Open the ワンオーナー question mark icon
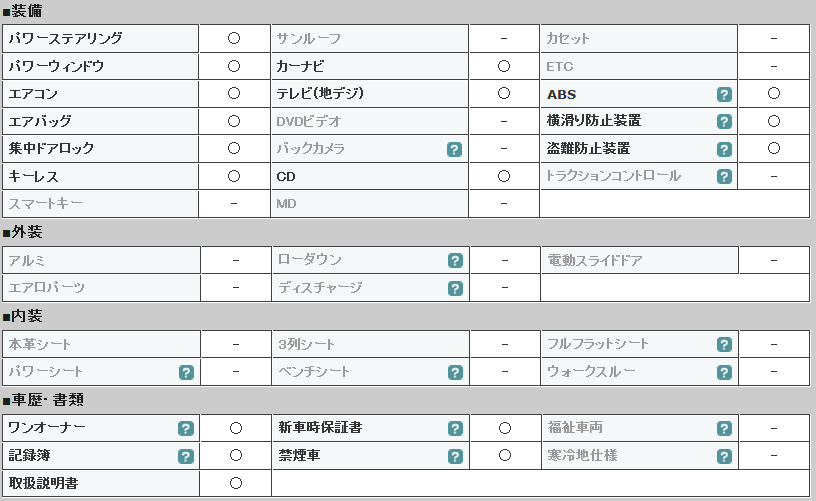The width and height of the screenshot is (816, 501). 186,429
